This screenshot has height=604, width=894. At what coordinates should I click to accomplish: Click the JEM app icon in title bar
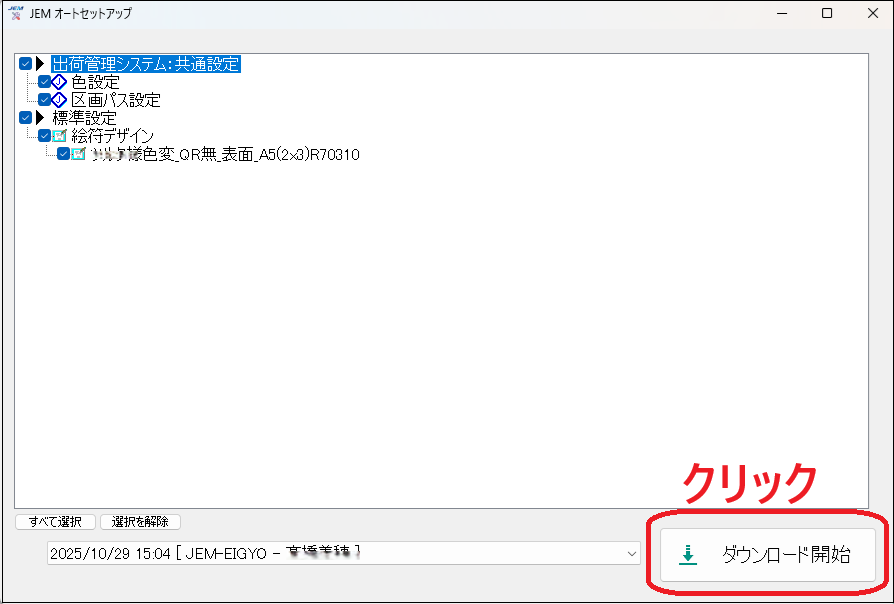(15, 14)
